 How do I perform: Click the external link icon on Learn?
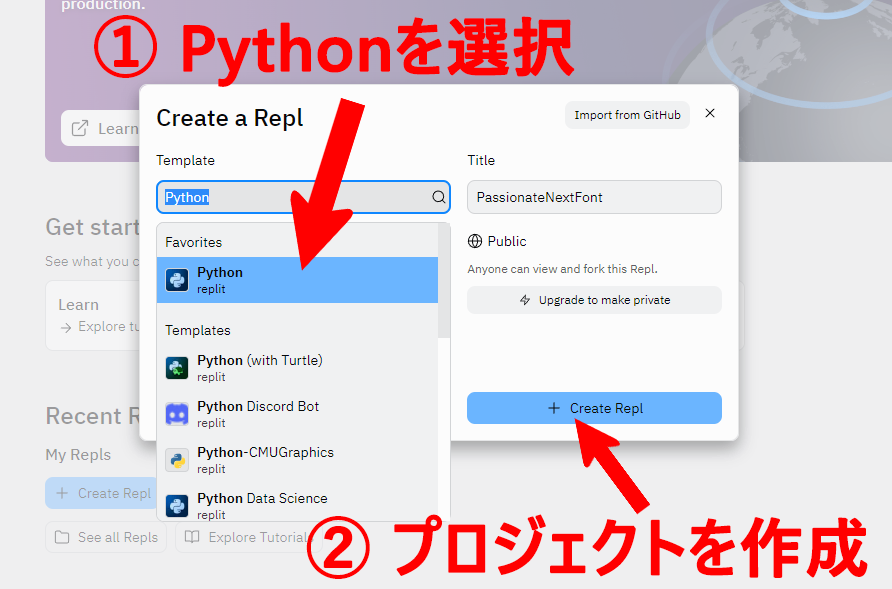click(80, 128)
